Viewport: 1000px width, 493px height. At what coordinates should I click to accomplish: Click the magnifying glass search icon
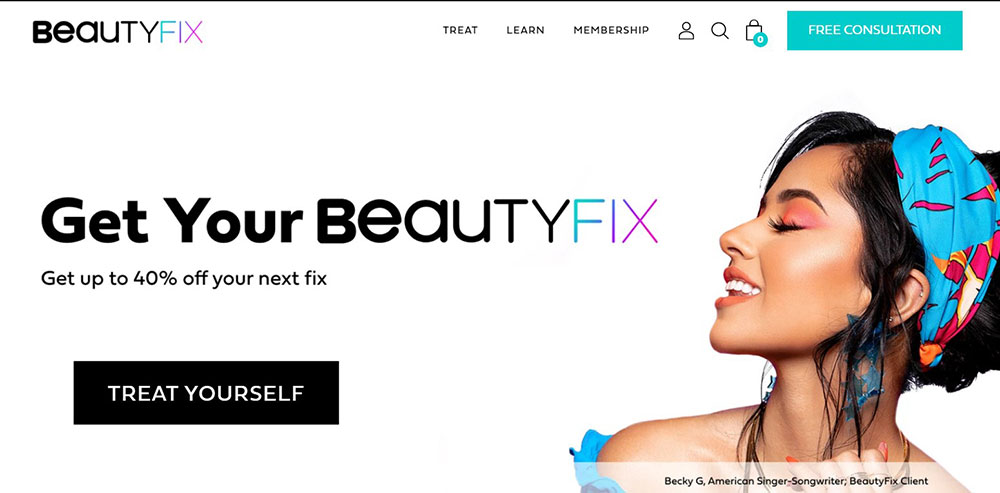click(719, 31)
